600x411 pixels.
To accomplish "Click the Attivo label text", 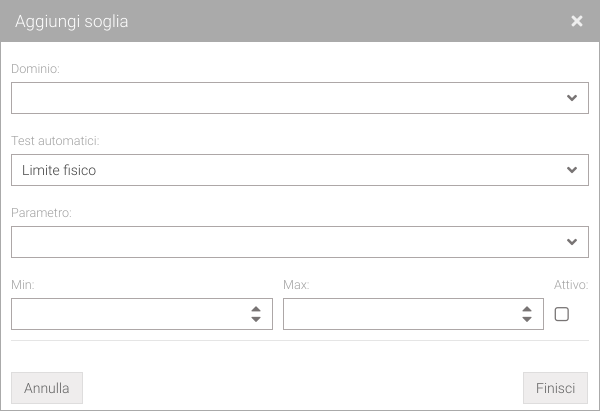I will click(x=570, y=285).
